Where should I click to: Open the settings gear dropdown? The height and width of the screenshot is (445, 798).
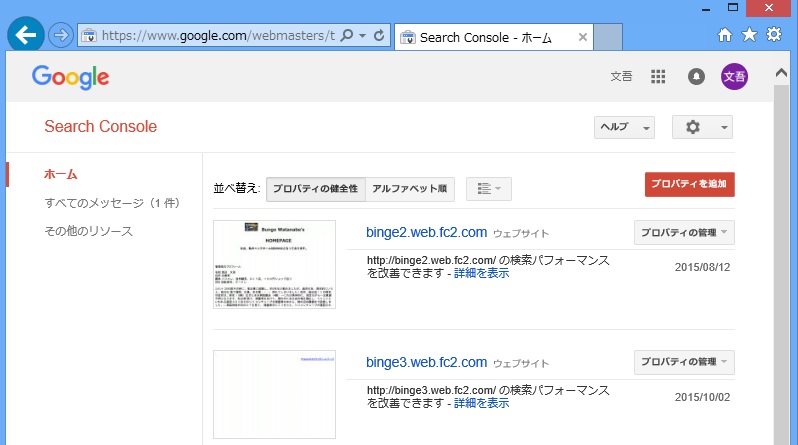[x=702, y=127]
